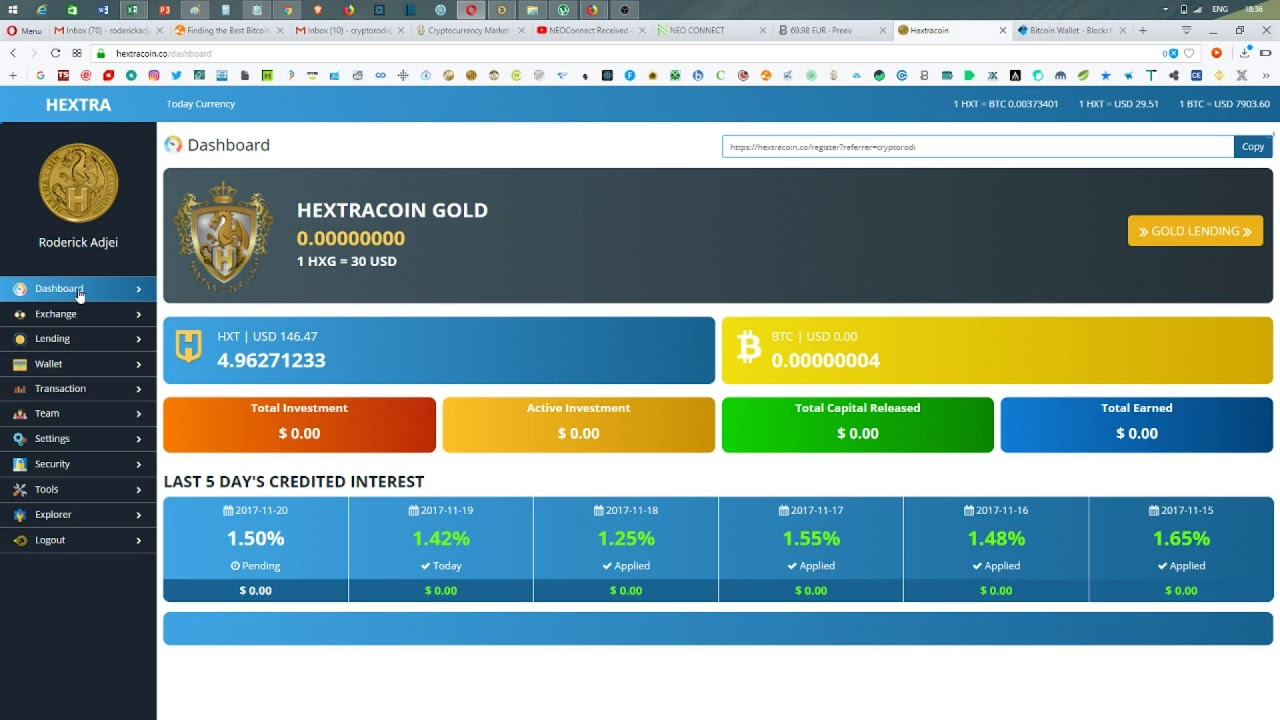1280x720 pixels.
Task: Expand the Tools menu chevron
Action: click(x=139, y=490)
